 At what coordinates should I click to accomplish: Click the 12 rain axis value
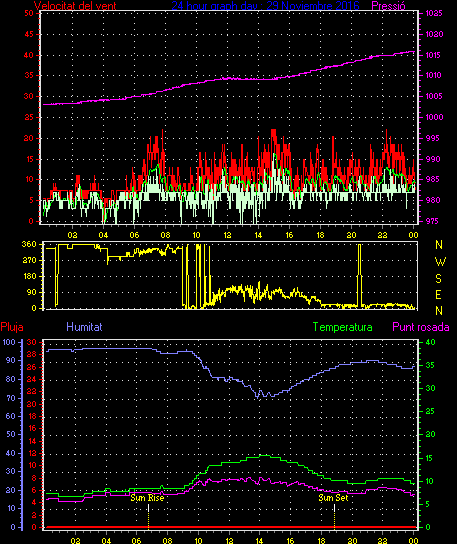pyautogui.click(x=32, y=453)
